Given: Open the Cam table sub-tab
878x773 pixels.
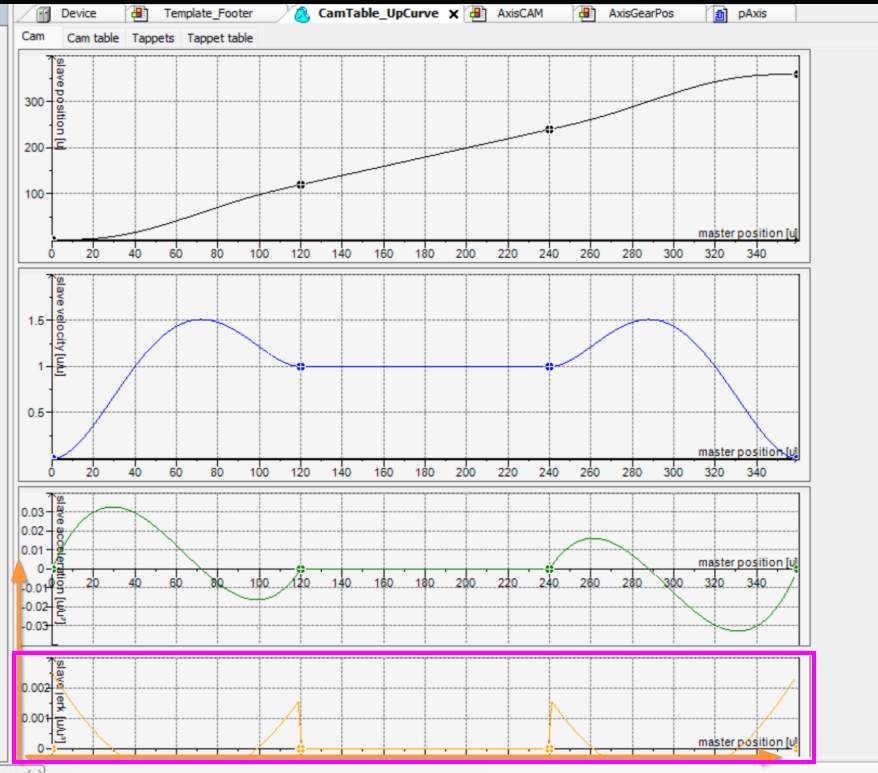Looking at the screenshot, I should tap(93, 38).
